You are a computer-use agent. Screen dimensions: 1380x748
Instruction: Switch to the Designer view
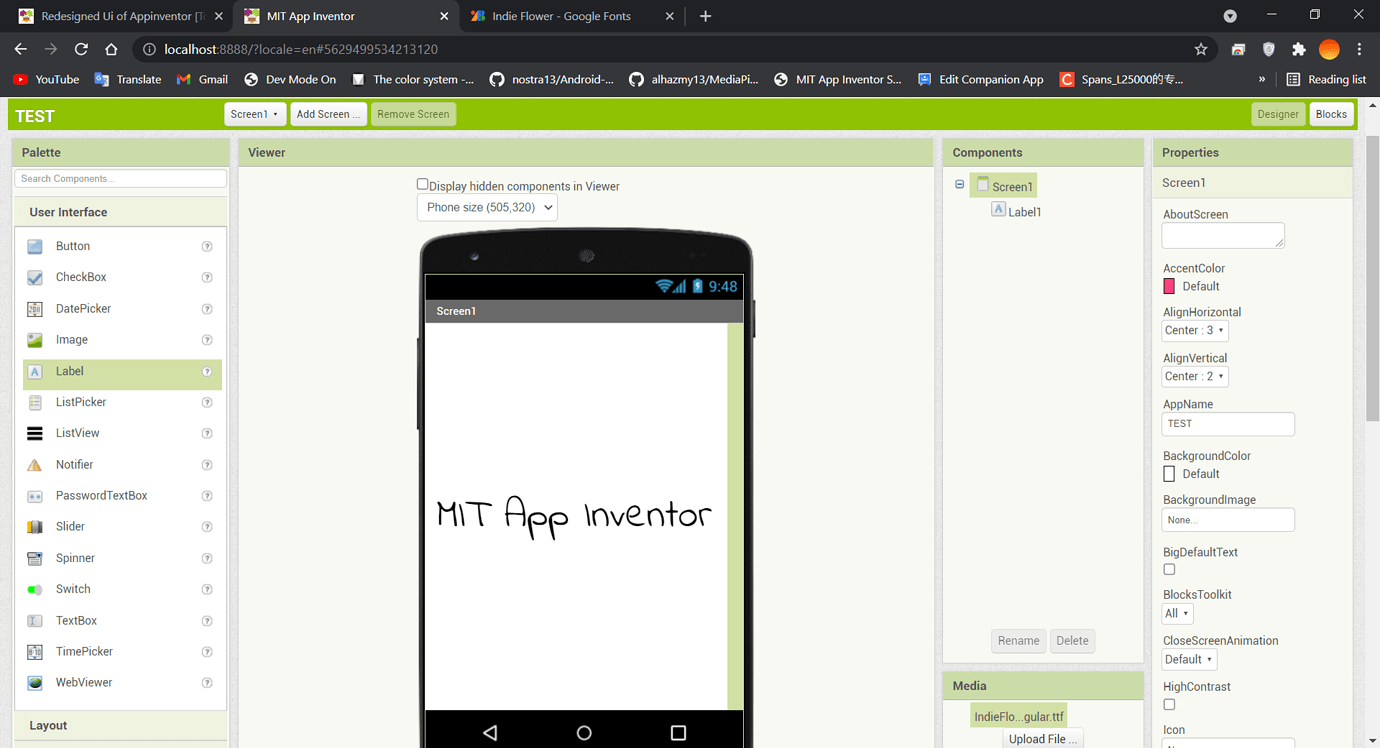click(1278, 114)
